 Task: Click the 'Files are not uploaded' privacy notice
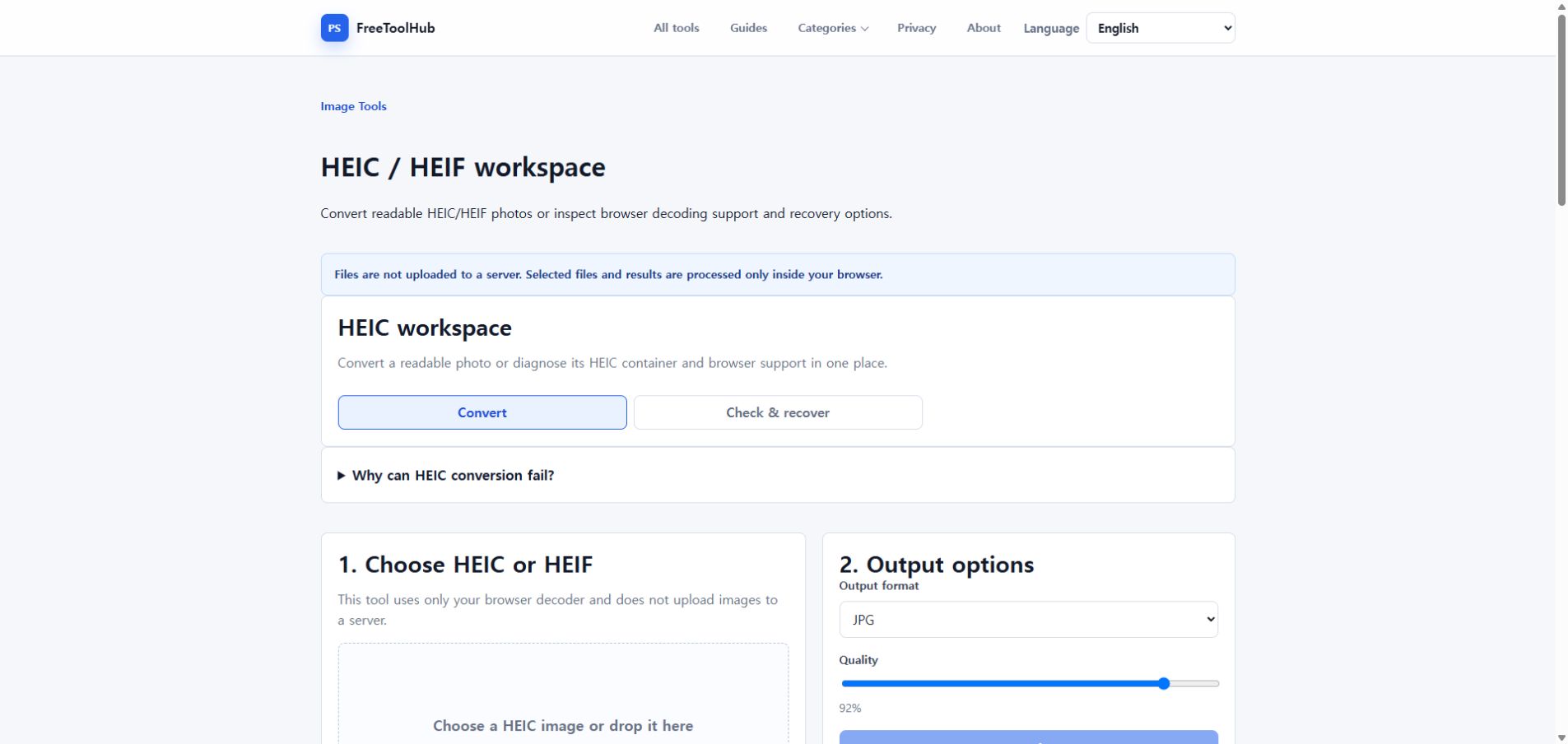778,274
